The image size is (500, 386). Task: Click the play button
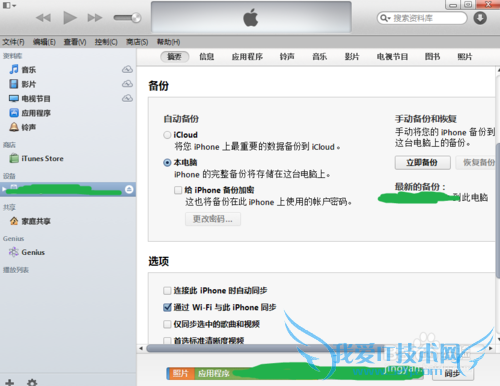(70, 18)
